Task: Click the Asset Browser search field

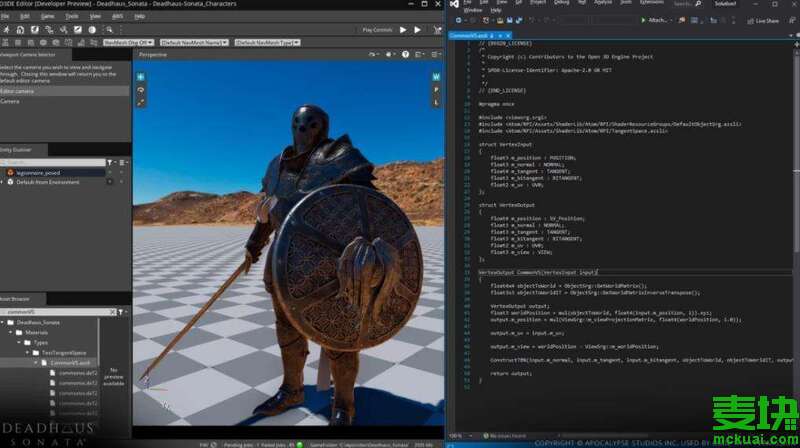Action: [55, 312]
